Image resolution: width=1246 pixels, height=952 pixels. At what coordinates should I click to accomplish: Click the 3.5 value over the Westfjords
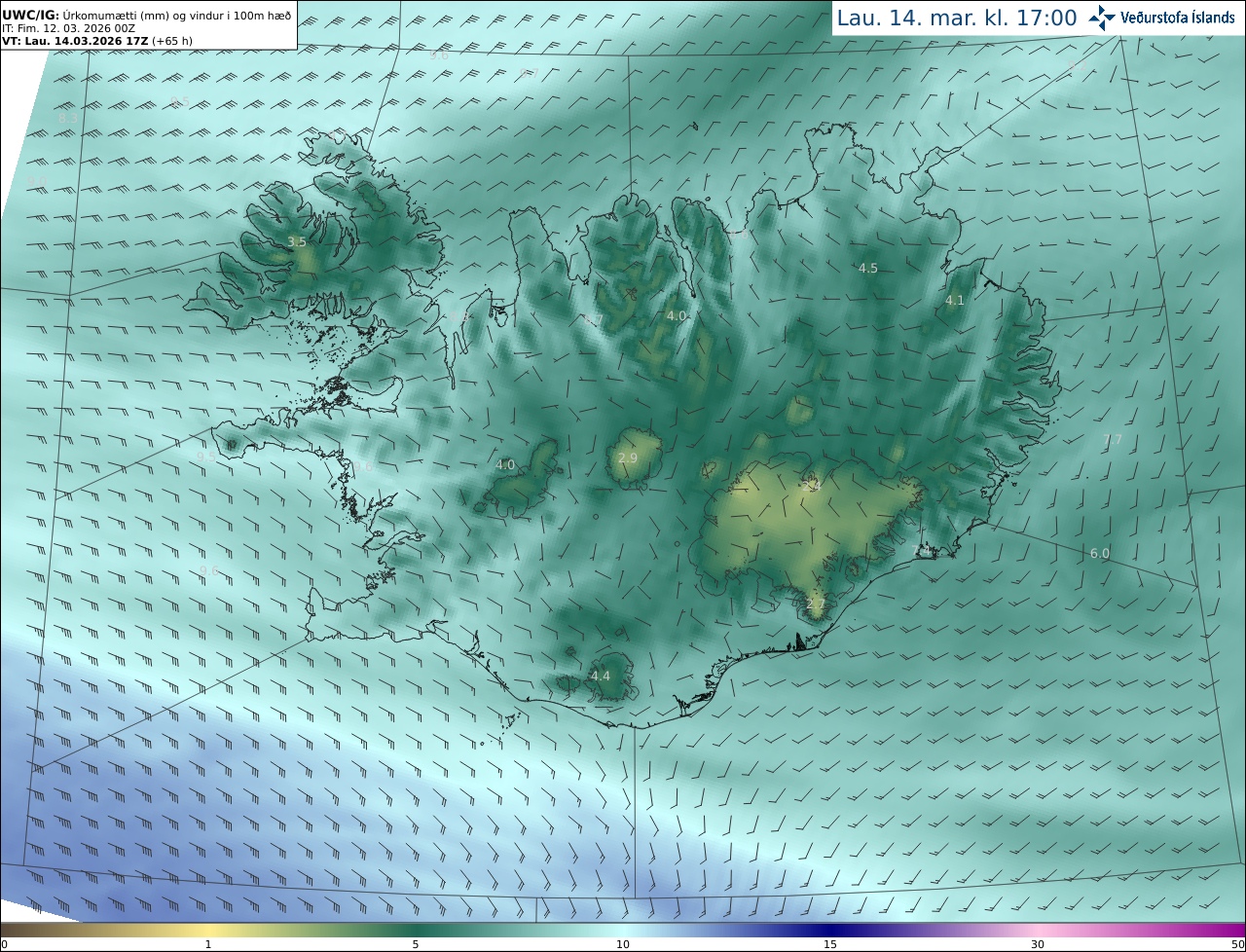(297, 241)
